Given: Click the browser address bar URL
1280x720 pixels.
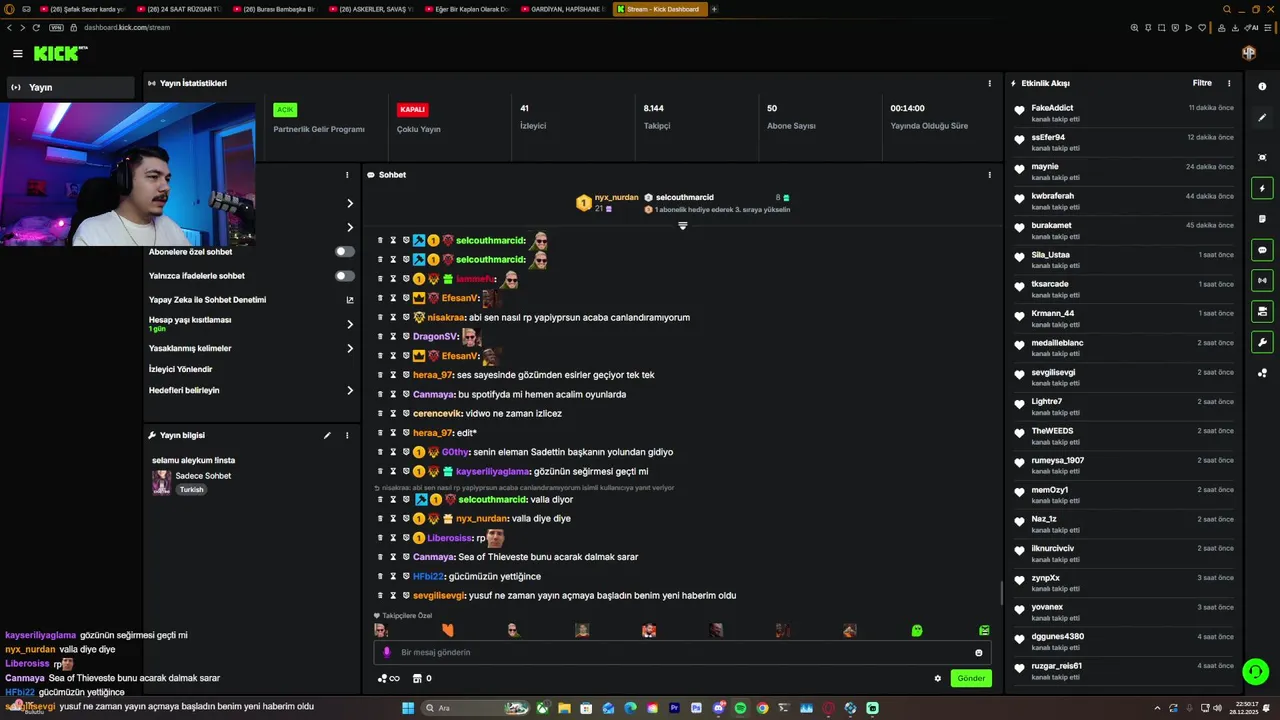Looking at the screenshot, I should pyautogui.click(x=127, y=28).
